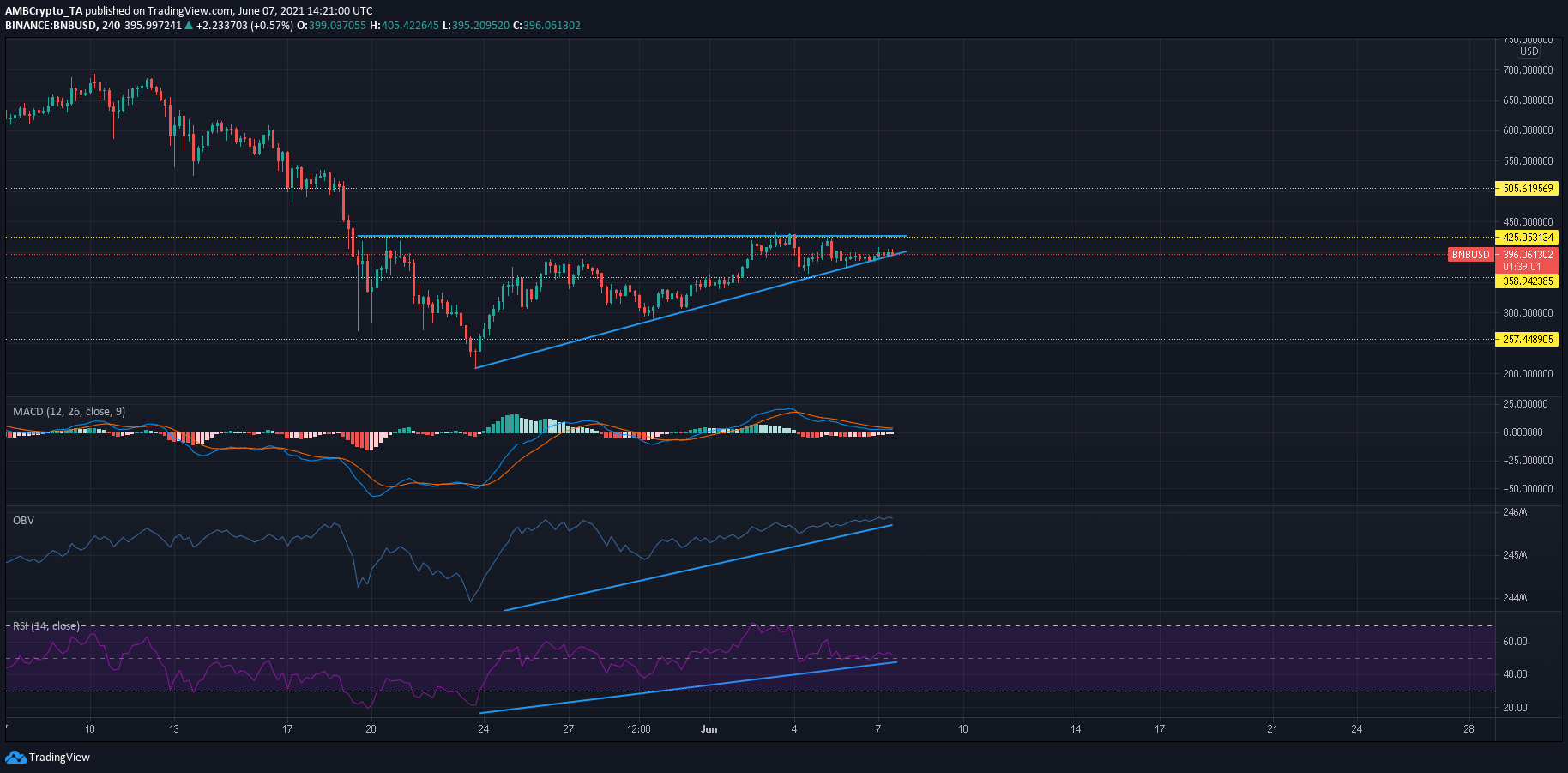Screen dimensions: 1568x773
Task: Click the 60.00 RSI axis label
Action: pyautogui.click(x=1516, y=642)
